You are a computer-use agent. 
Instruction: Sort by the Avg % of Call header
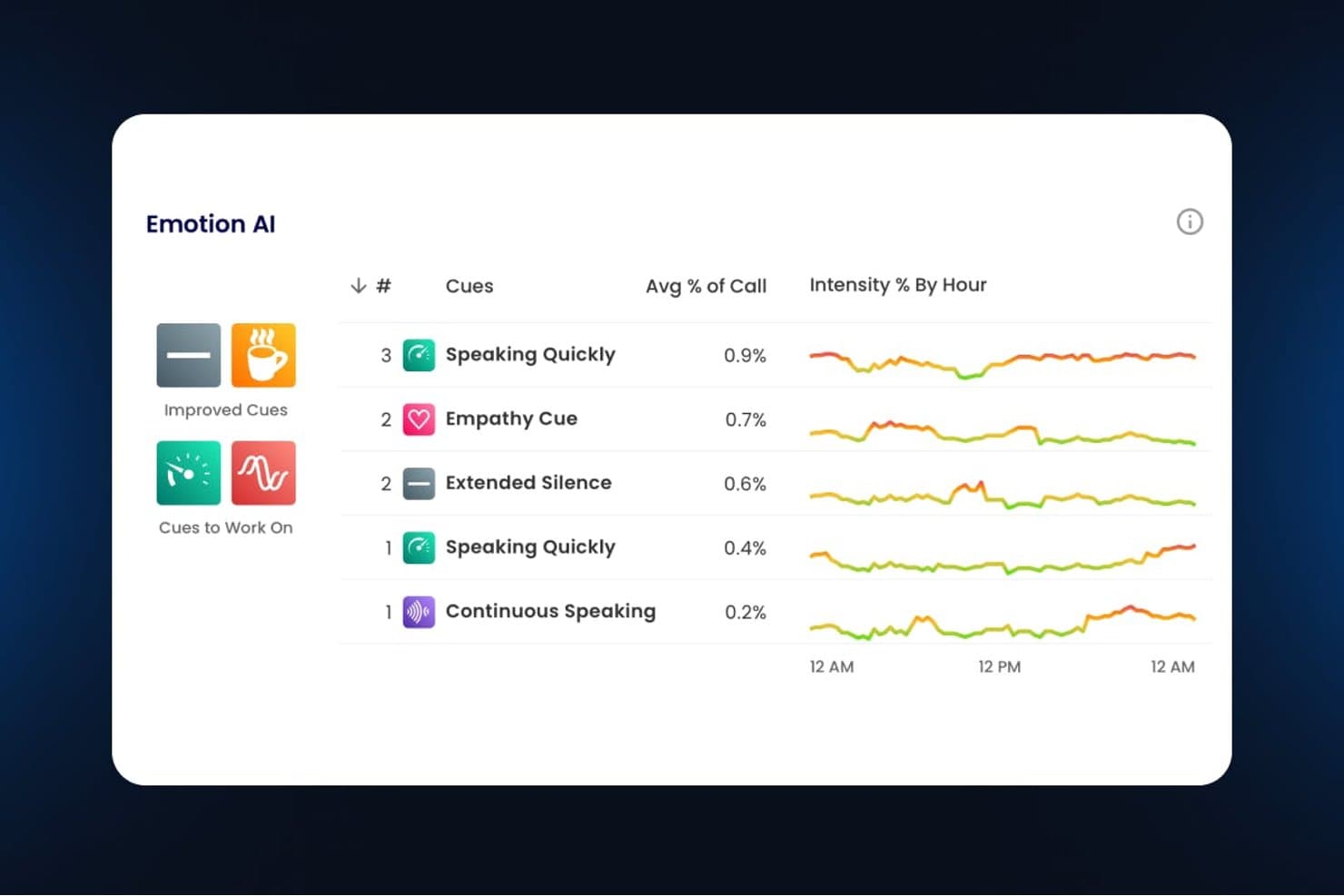[707, 286]
